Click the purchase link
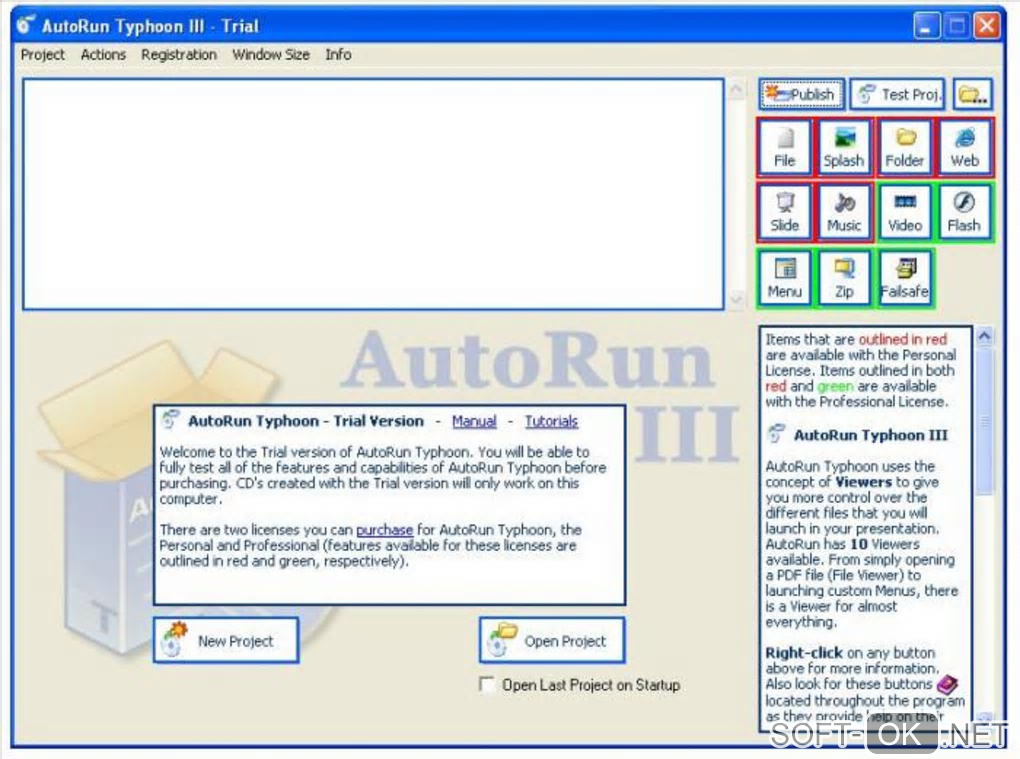This screenshot has height=759, width=1020. (384, 530)
